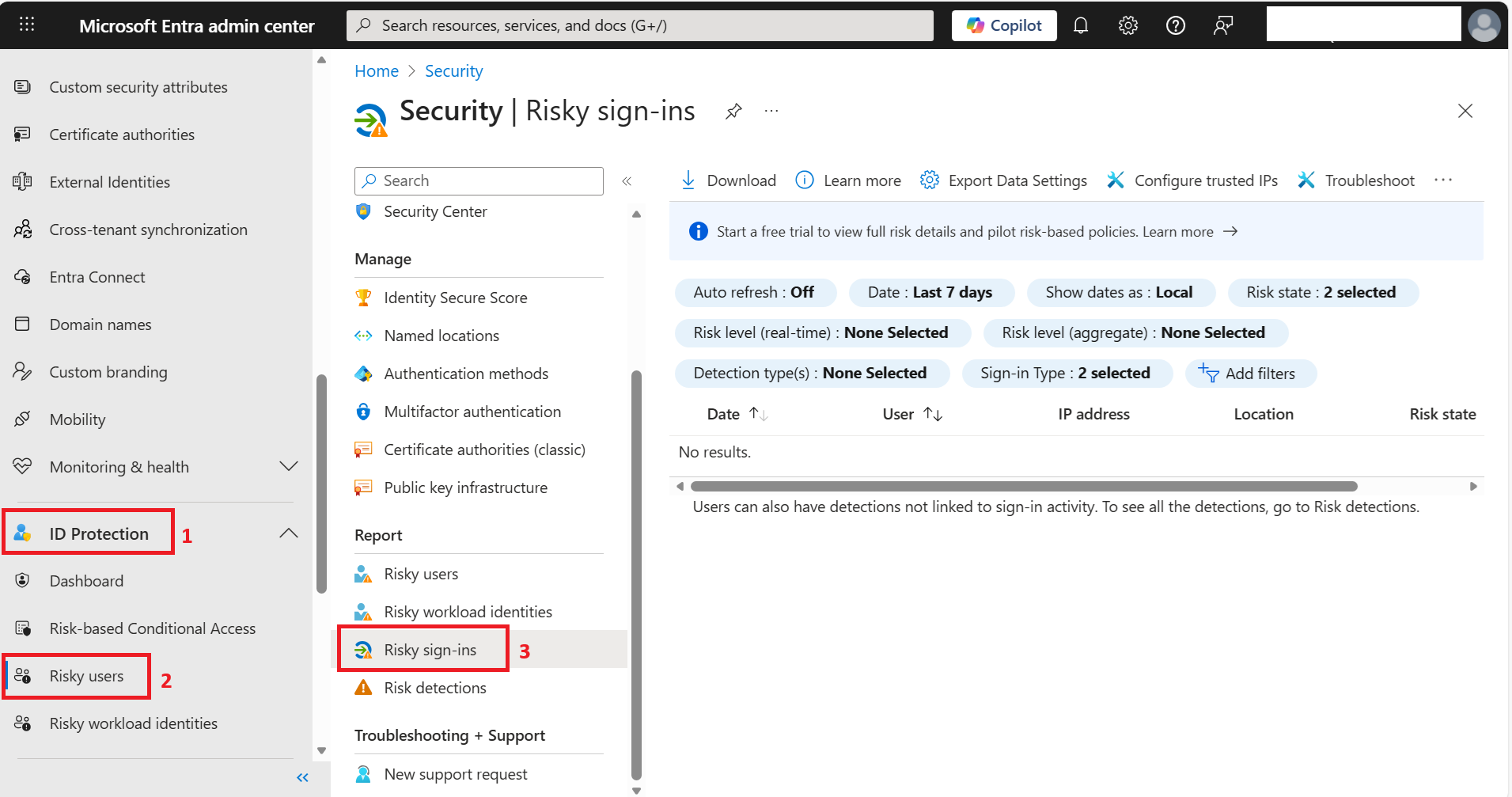
Task: Go to Security breadcrumb link
Action: coord(454,71)
